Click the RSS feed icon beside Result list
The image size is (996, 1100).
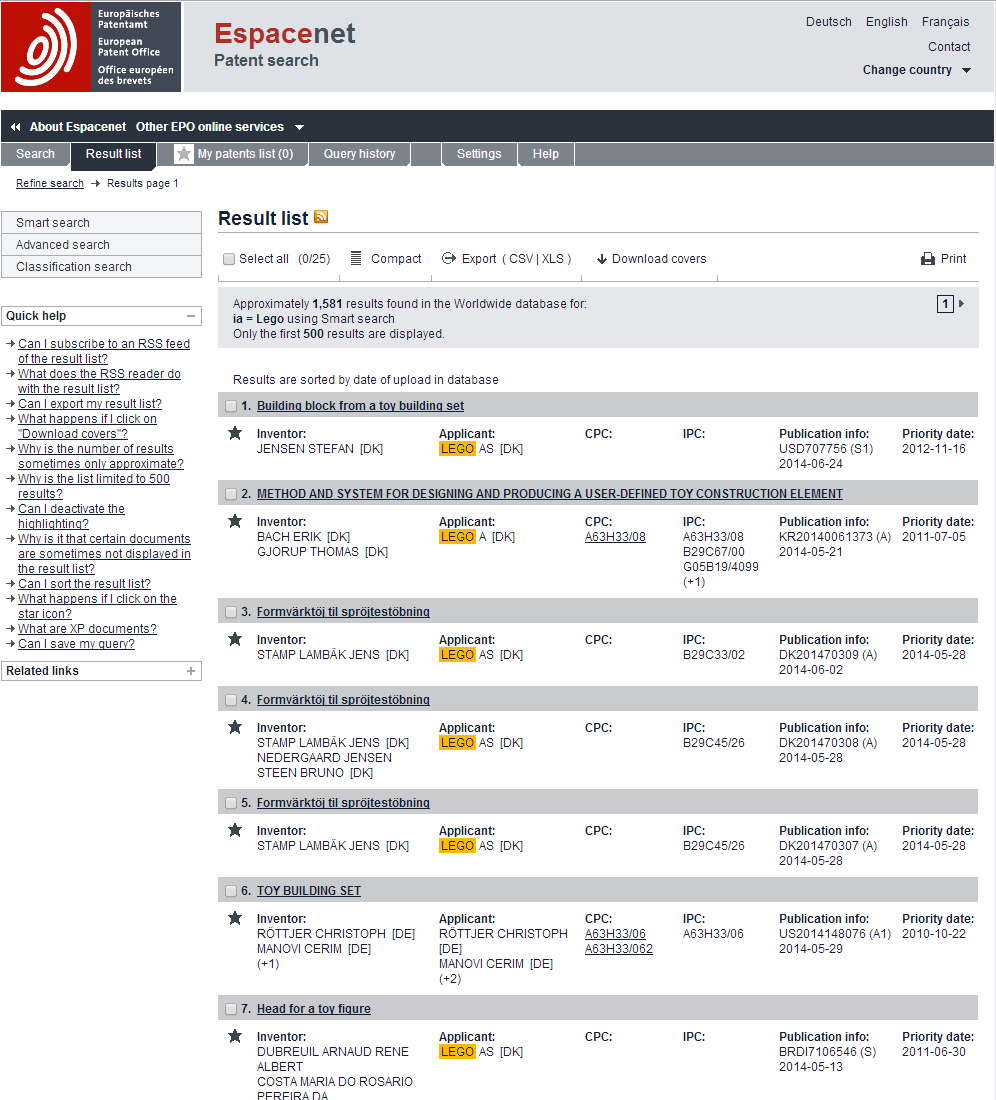[321, 217]
